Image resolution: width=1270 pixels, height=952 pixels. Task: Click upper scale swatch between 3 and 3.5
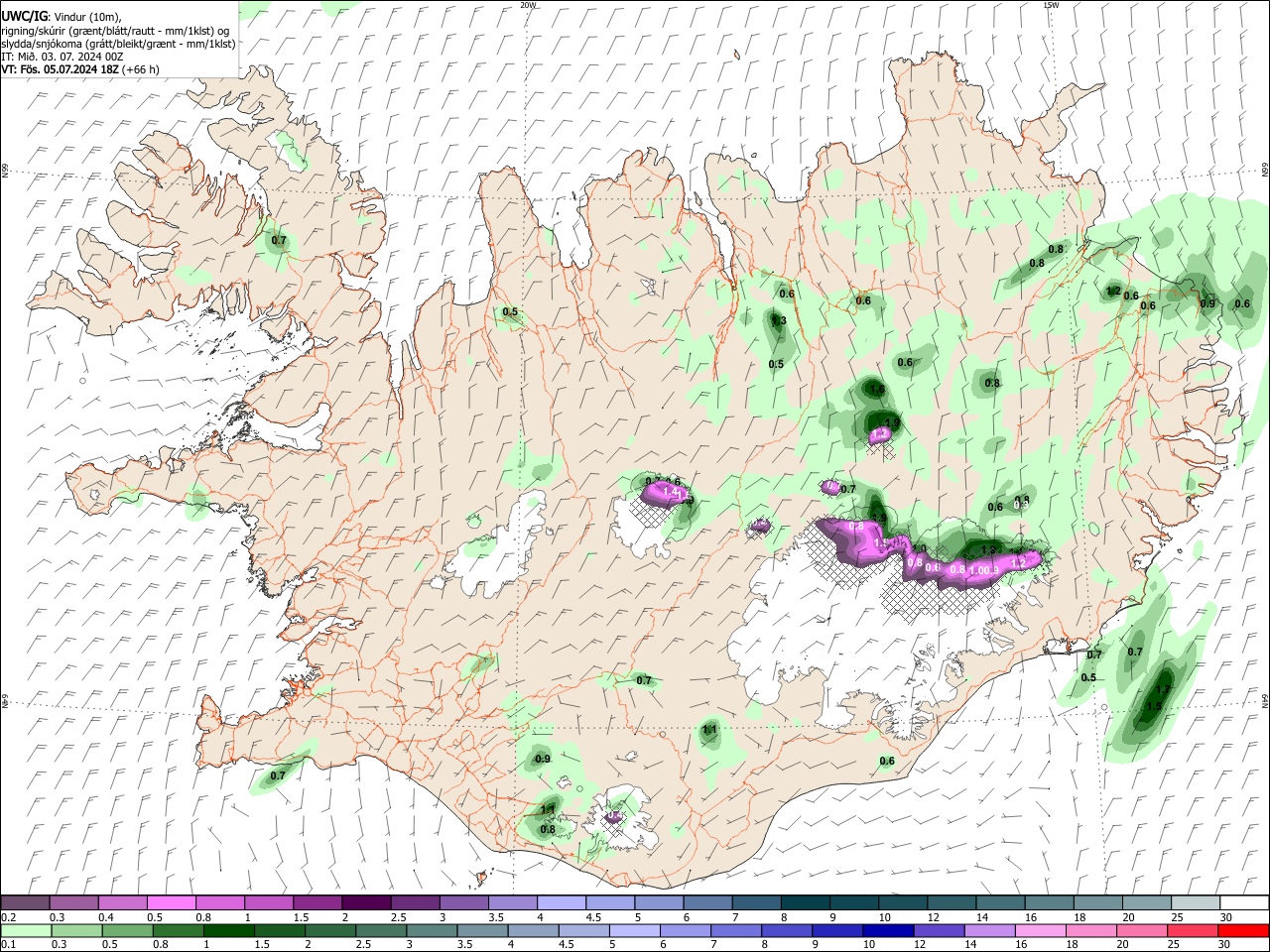(x=463, y=902)
